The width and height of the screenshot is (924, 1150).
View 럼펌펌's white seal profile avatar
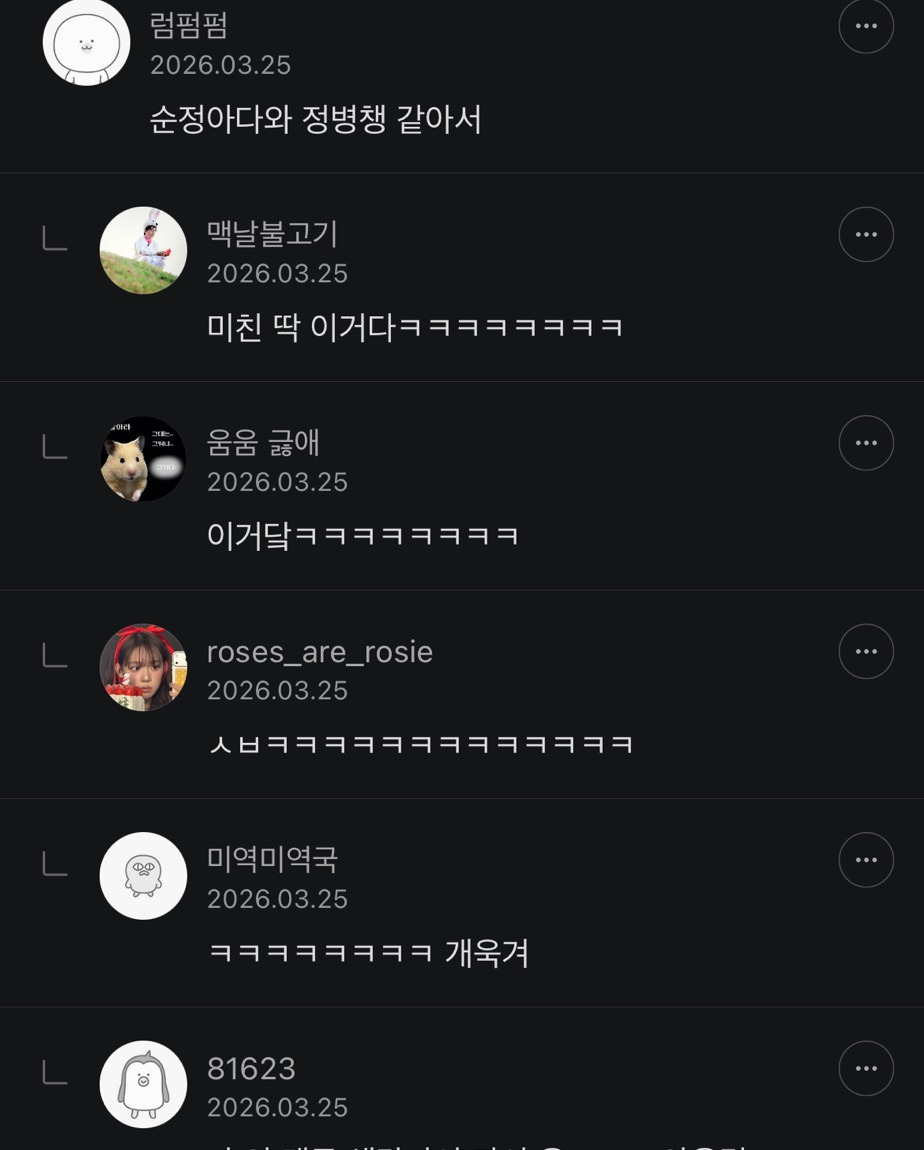click(87, 42)
